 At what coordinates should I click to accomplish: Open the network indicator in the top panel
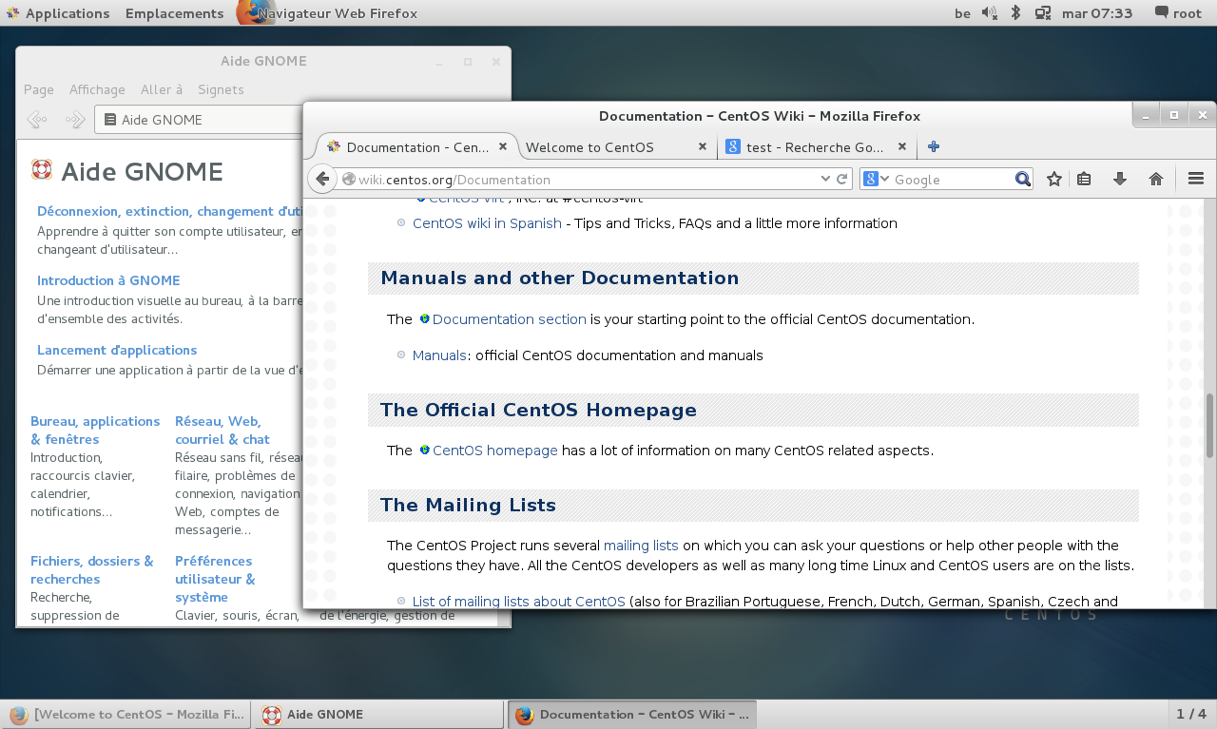(1043, 13)
